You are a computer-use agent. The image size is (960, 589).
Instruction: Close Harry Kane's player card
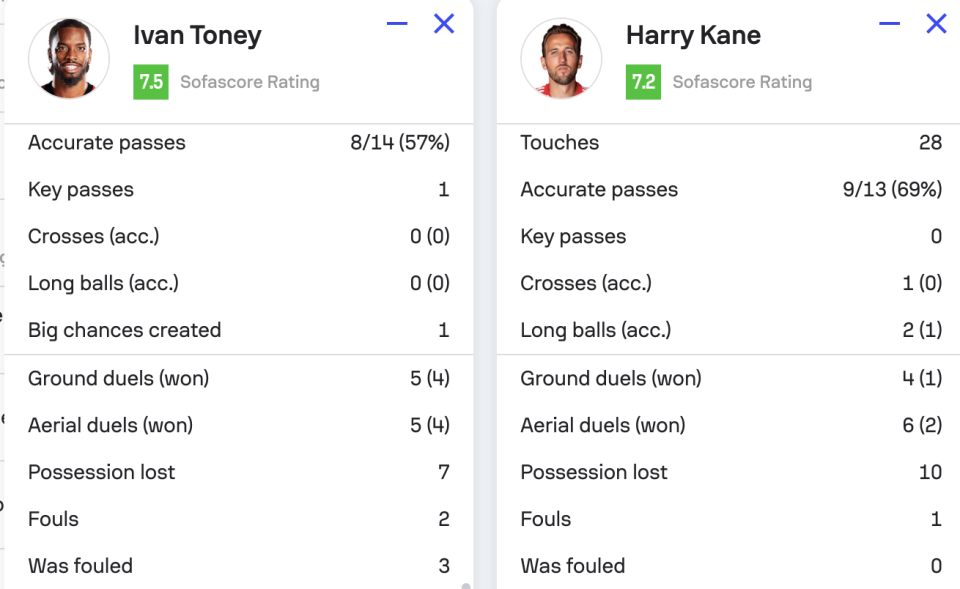pyautogui.click(x=936, y=24)
